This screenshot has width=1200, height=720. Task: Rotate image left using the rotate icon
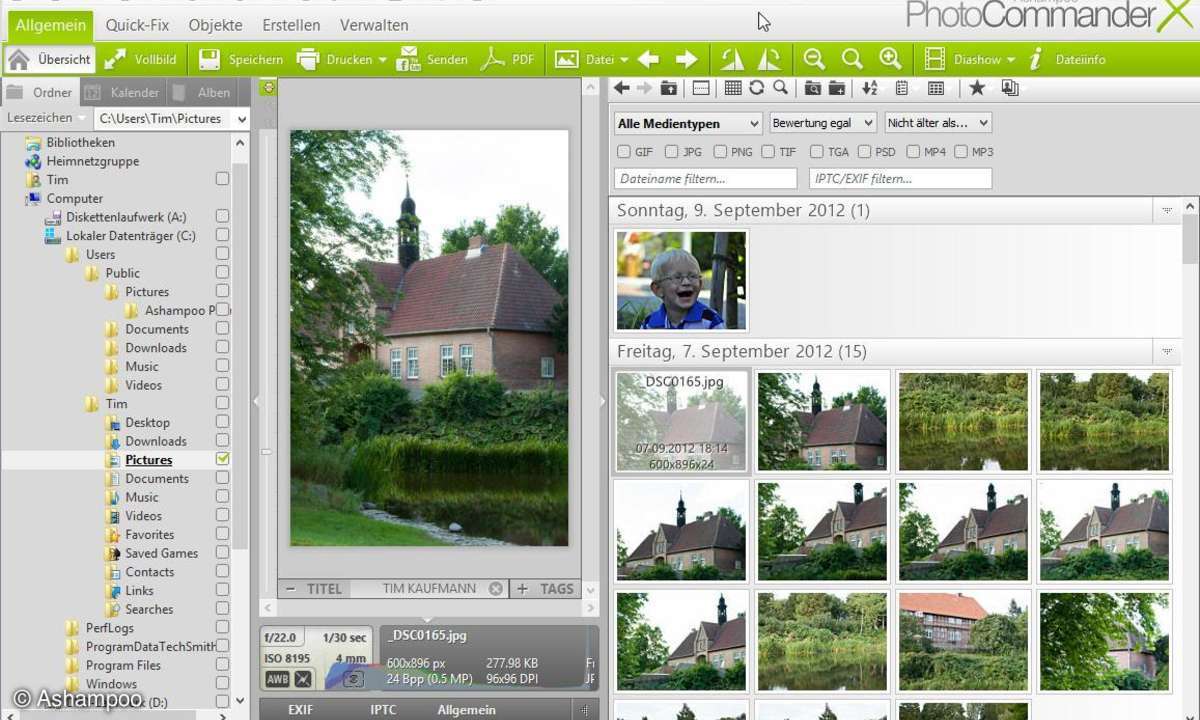point(732,60)
